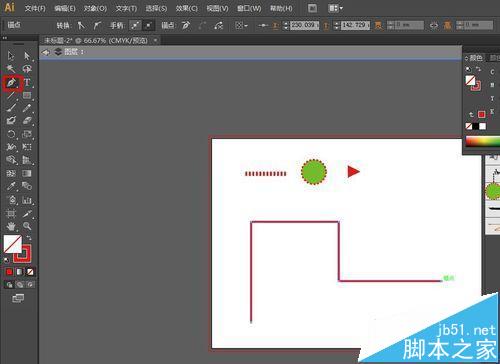
Task: Select the Line Segment tool
Action: [x=11, y=96]
